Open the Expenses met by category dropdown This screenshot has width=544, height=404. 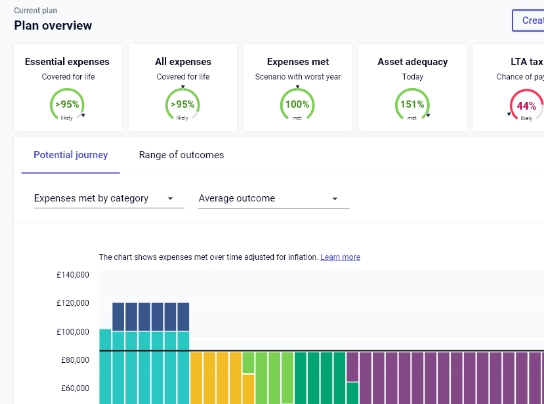[109, 199]
